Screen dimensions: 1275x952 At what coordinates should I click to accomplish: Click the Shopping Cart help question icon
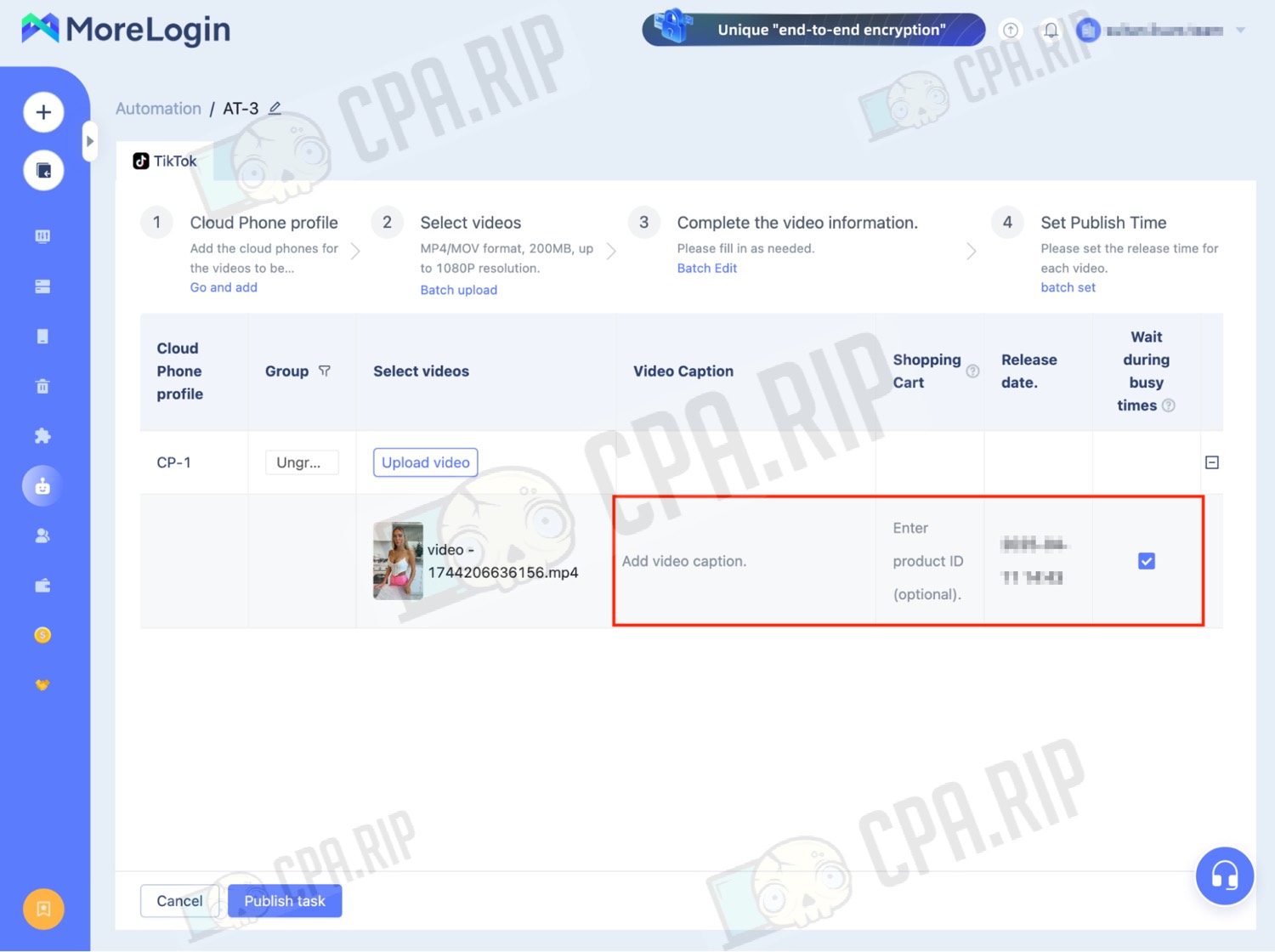tap(972, 371)
